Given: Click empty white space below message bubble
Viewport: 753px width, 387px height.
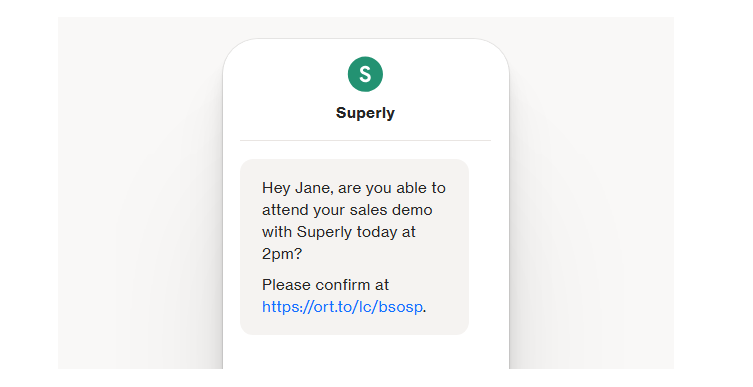Looking at the screenshot, I should pyautogui.click(x=365, y=353).
